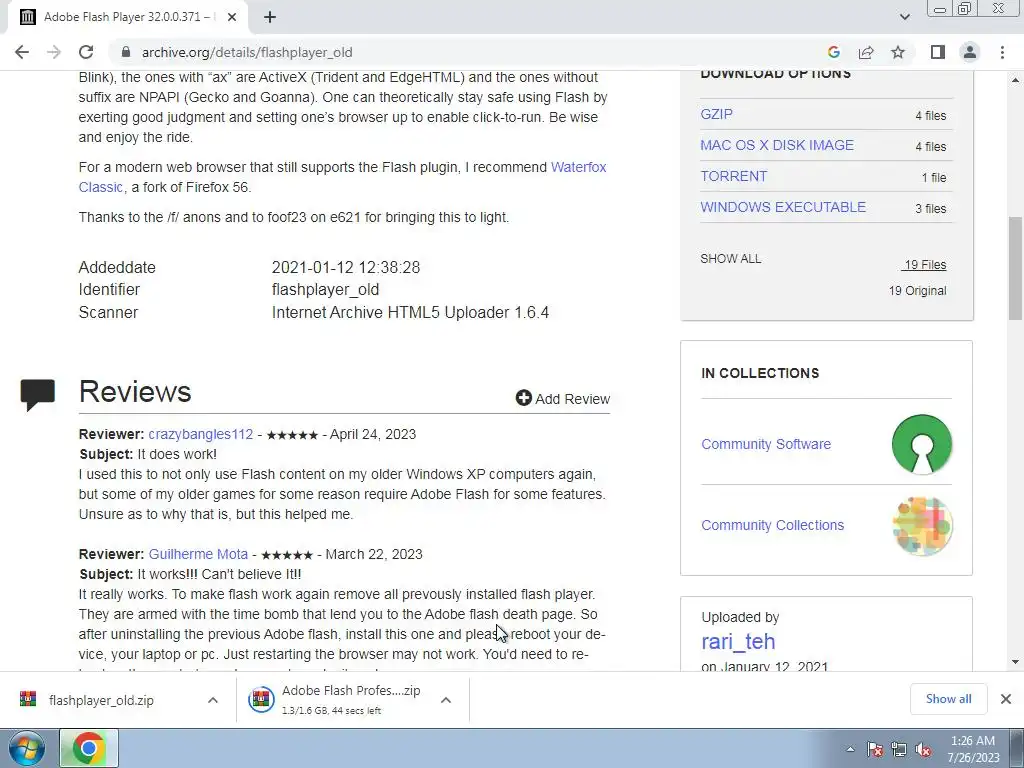Click the scrollbar up arrow
Screen dimensions: 1024x768
(1016, 80)
